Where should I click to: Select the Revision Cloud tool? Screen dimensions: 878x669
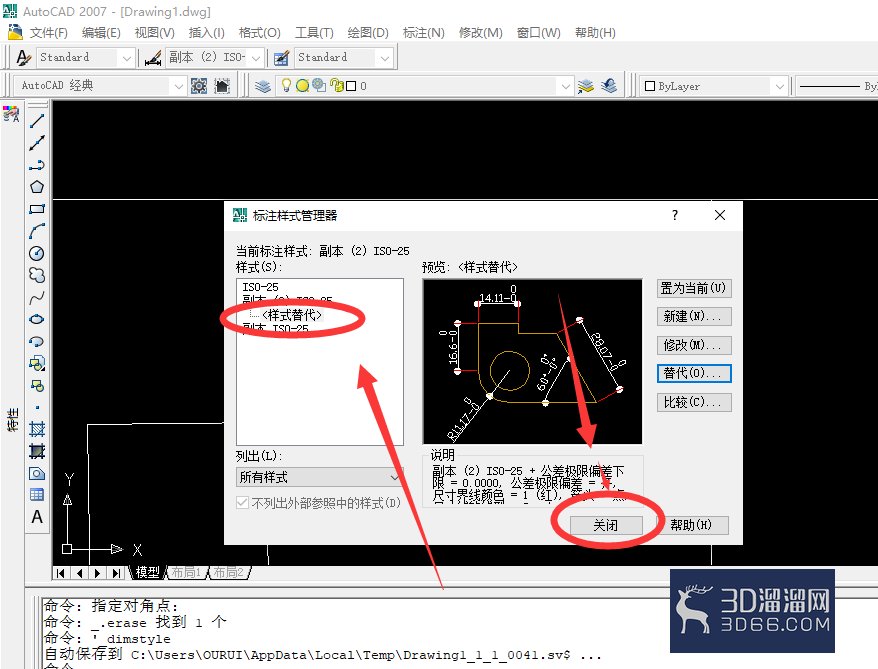click(37, 275)
